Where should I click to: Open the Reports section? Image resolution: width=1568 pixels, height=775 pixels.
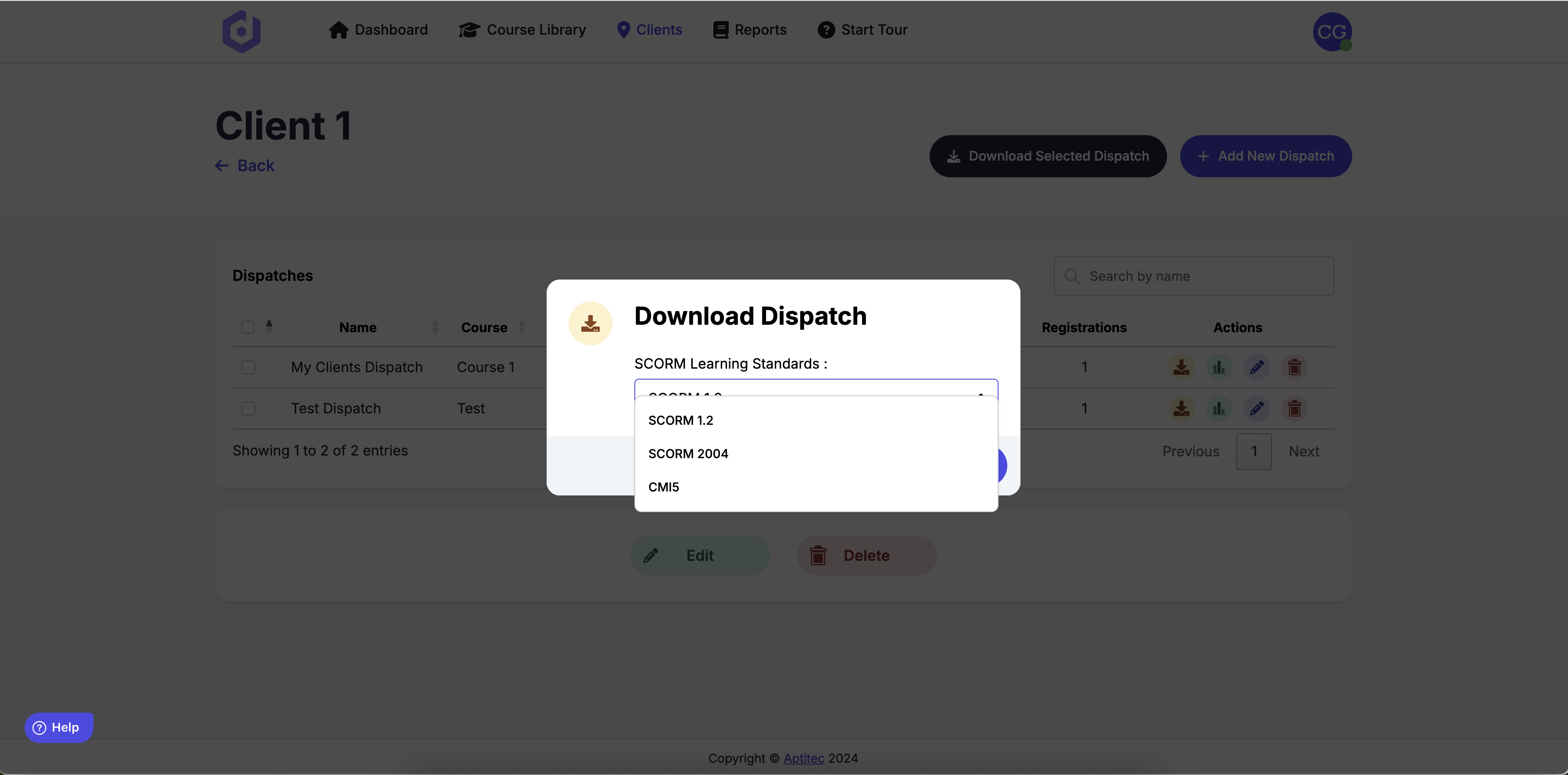(x=749, y=29)
